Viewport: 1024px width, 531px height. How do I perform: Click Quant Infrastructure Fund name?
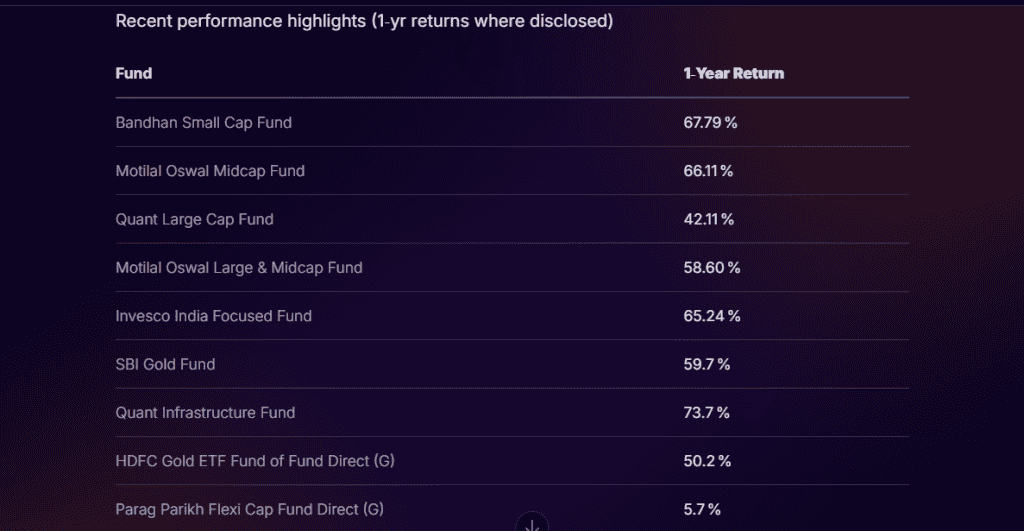point(205,412)
